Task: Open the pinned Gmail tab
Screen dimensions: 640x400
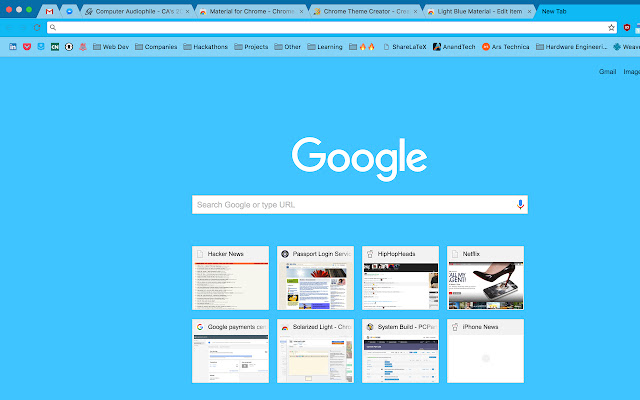Action: [x=49, y=11]
